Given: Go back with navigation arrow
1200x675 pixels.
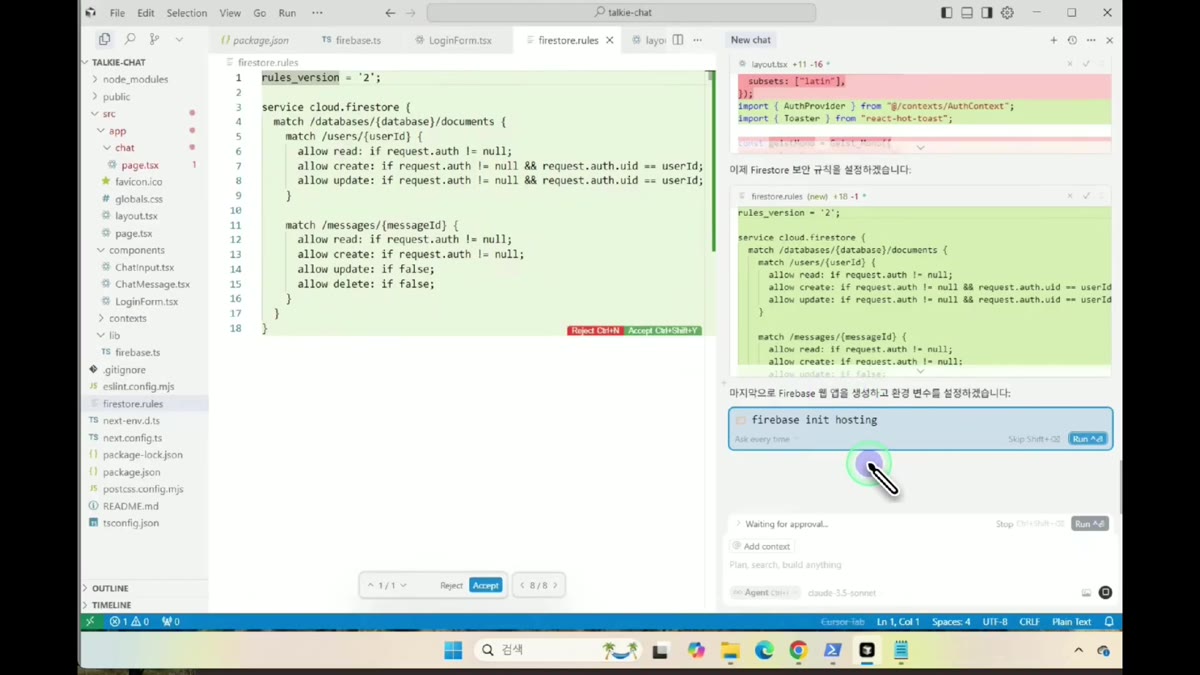Looking at the screenshot, I should click(x=390, y=13).
